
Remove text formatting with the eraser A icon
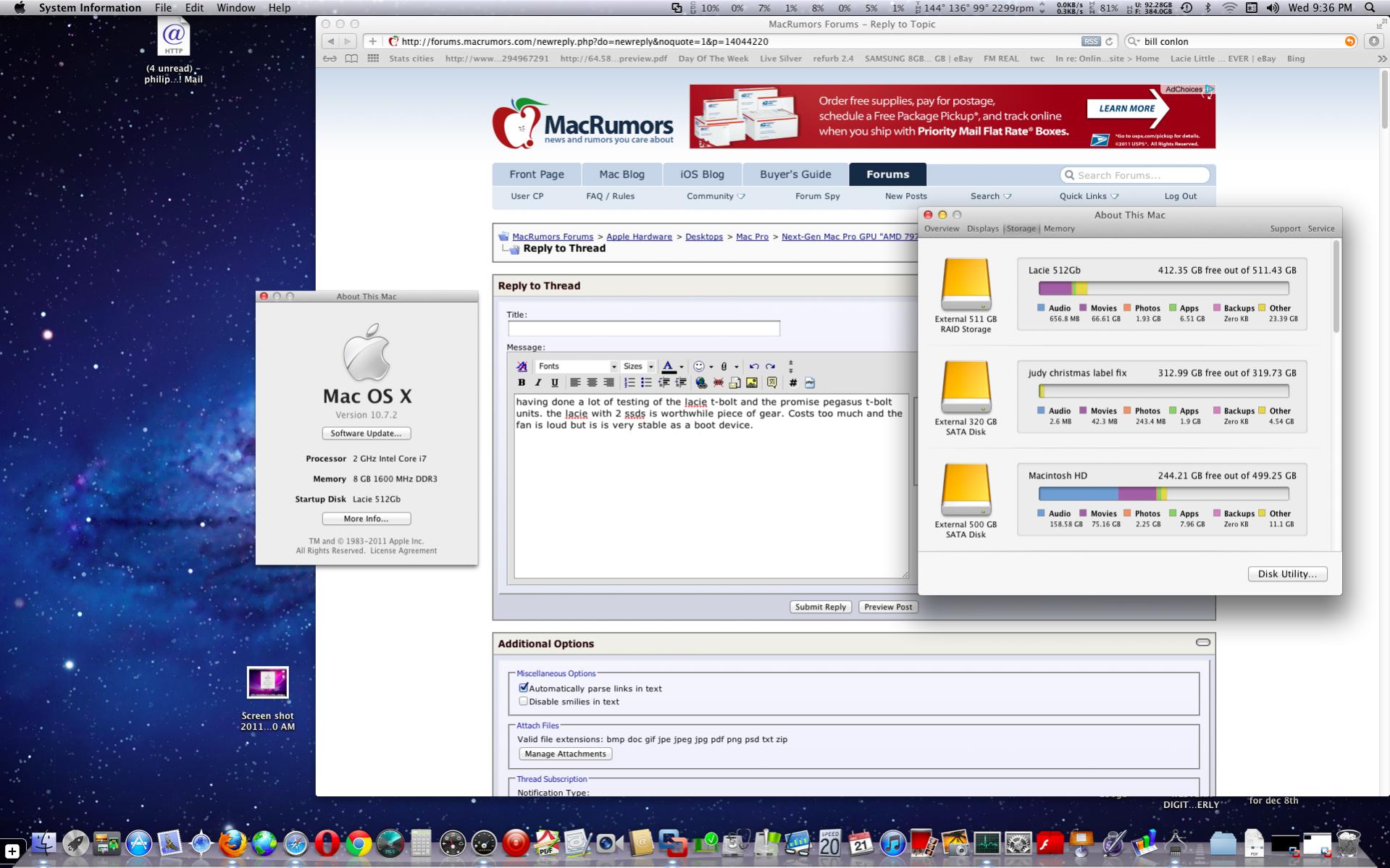pos(522,366)
